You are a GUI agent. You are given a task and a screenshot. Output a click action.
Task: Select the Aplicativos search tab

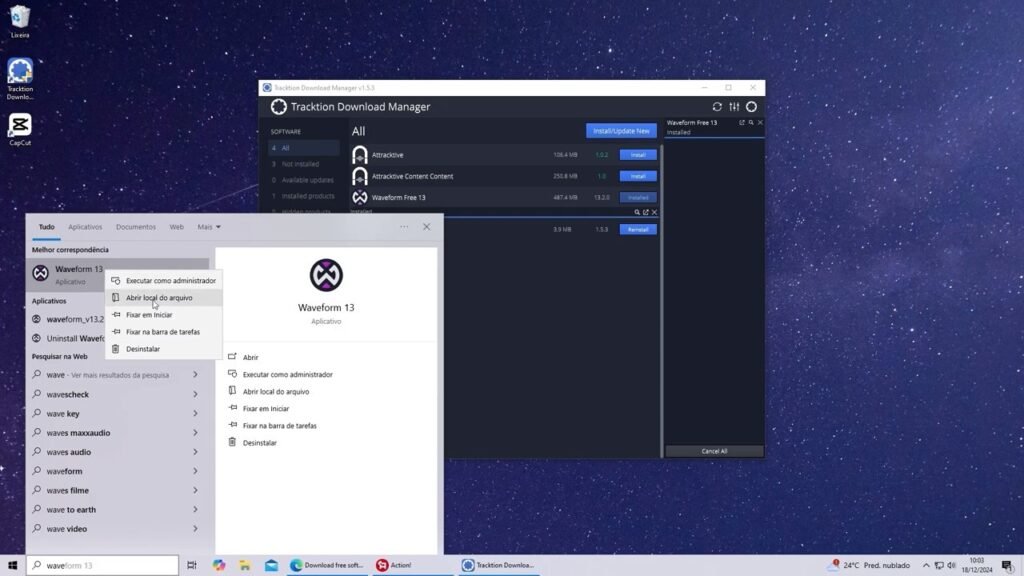85,227
